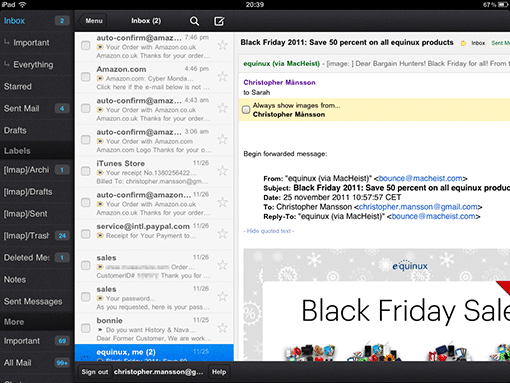The image size is (510, 383).
Task: Star the 7:46 pm auto-confirm Amazon email
Action: pyautogui.click(x=222, y=45)
